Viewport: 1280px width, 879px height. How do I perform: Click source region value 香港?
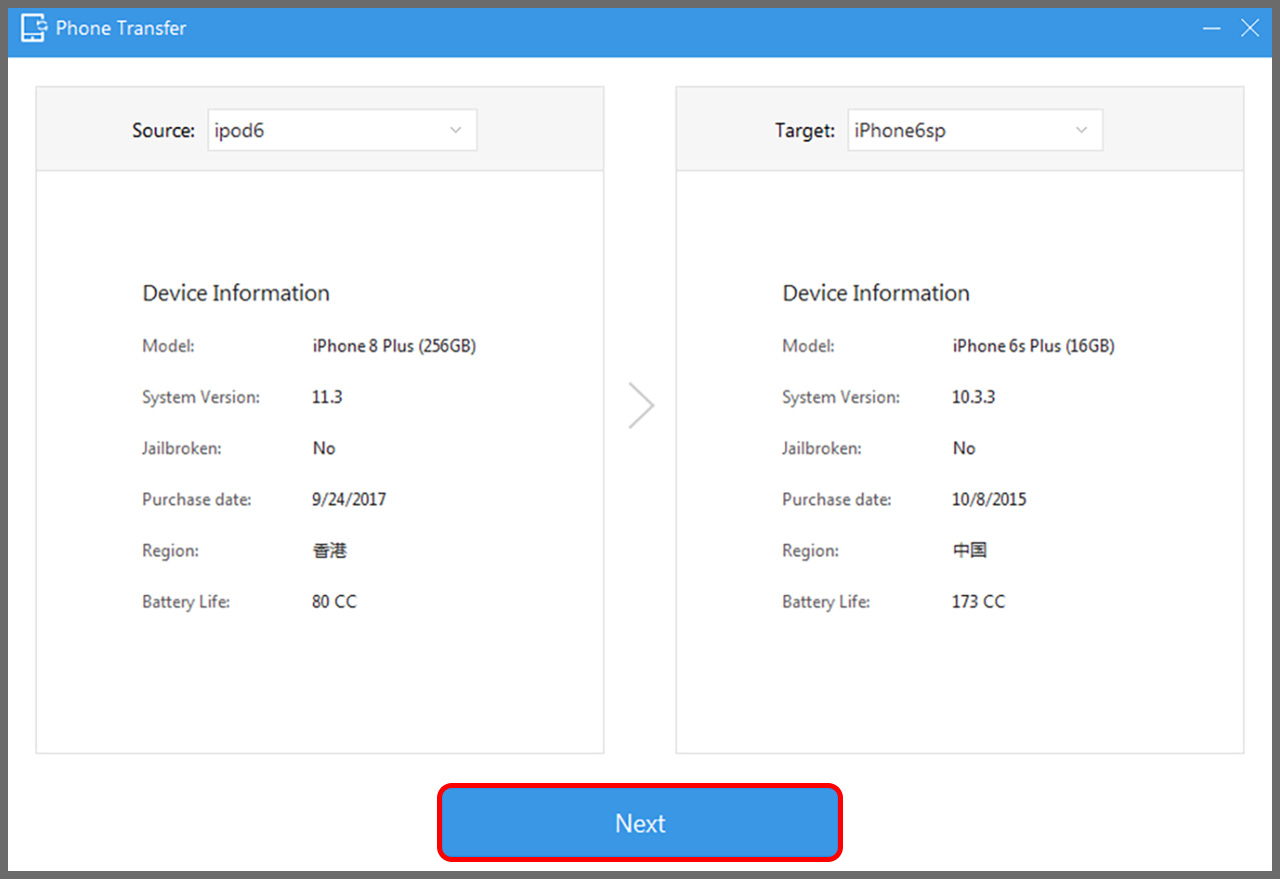[330, 550]
